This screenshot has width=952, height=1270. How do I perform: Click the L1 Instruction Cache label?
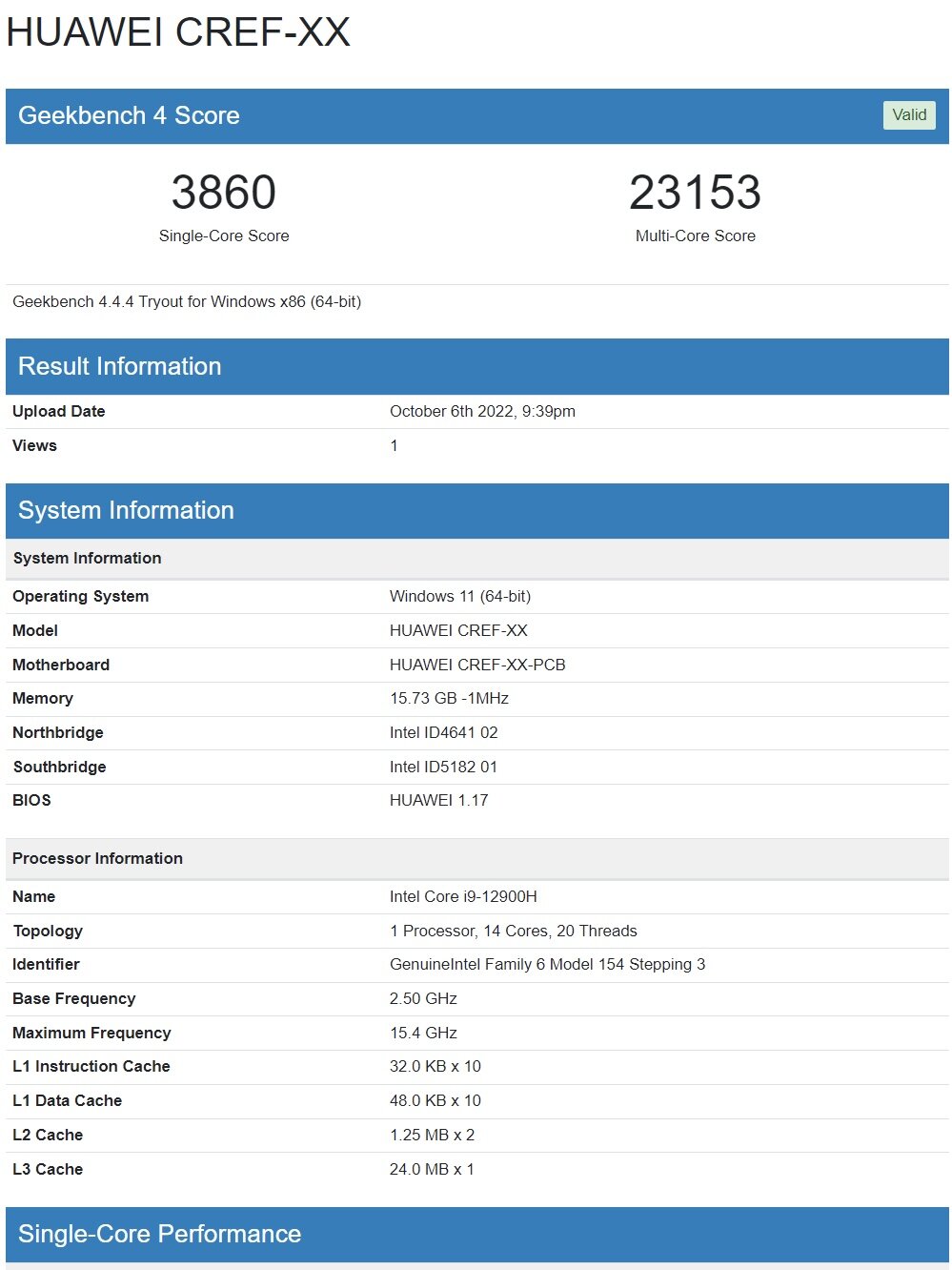(91, 1066)
